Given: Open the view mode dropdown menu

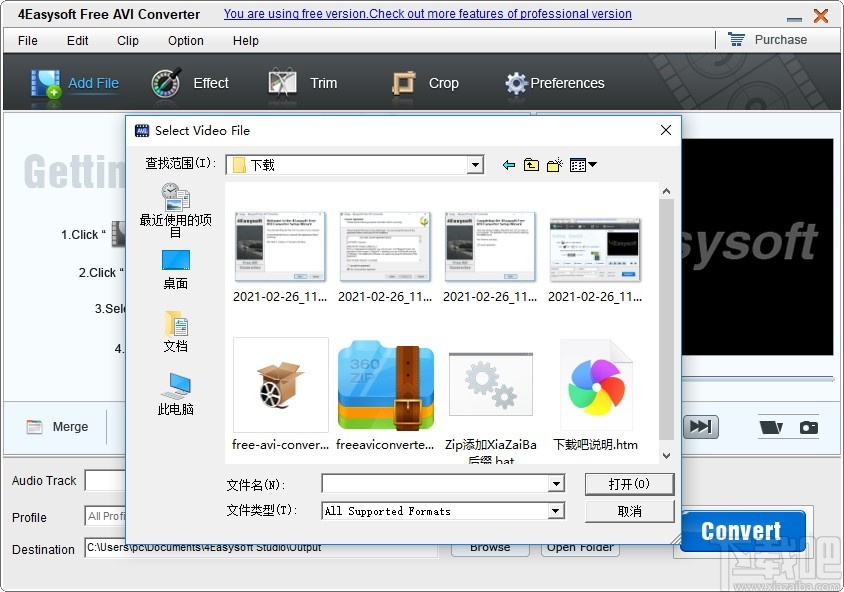Looking at the screenshot, I should (x=582, y=164).
